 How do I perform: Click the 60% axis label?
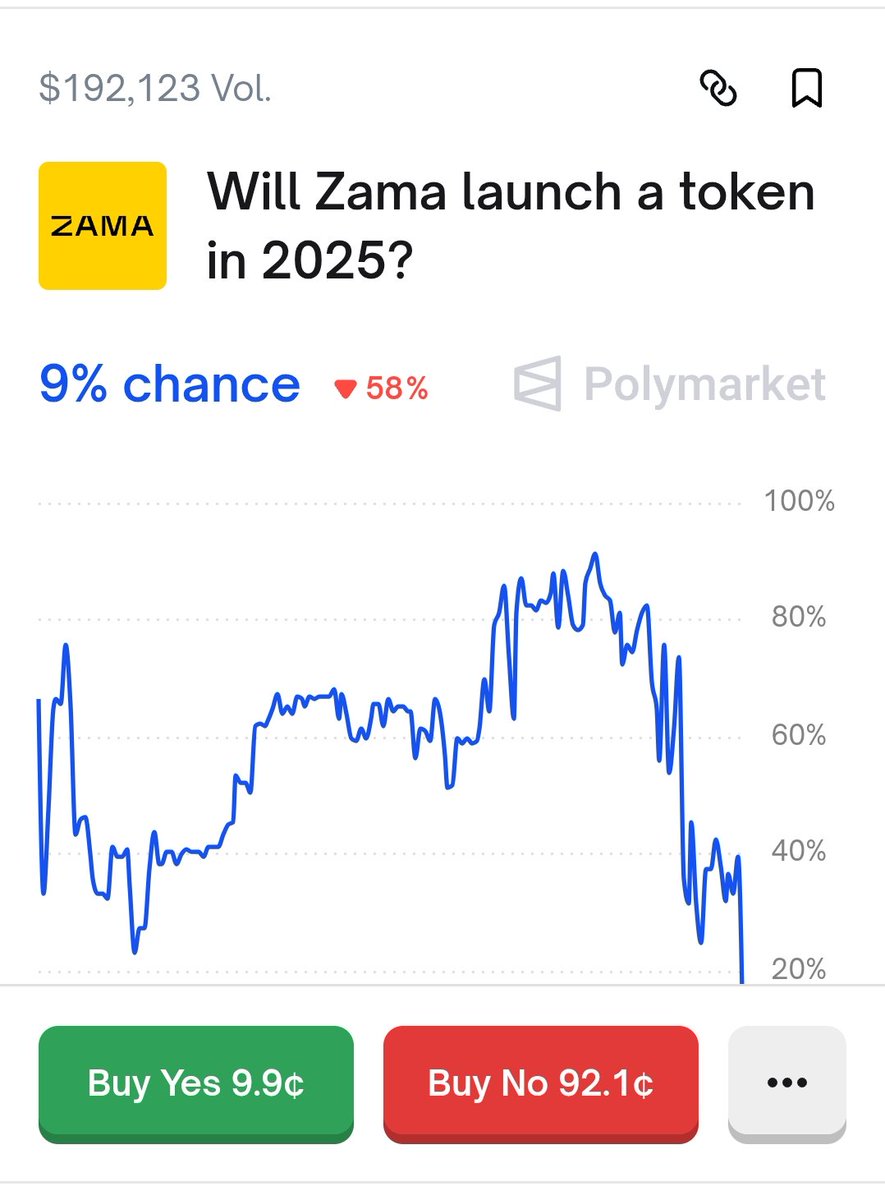coord(799,736)
